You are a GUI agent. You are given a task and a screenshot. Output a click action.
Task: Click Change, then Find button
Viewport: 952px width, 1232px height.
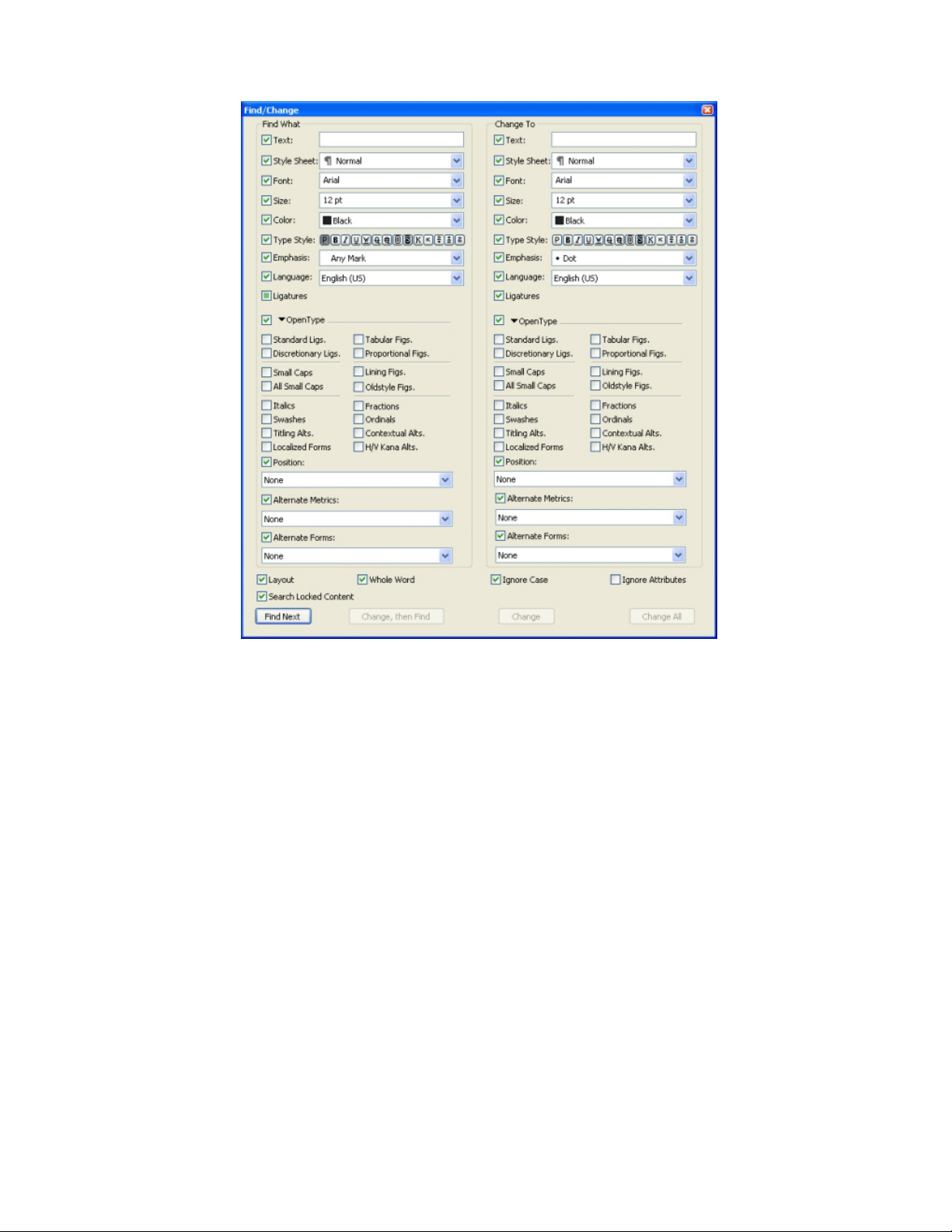coord(396,616)
